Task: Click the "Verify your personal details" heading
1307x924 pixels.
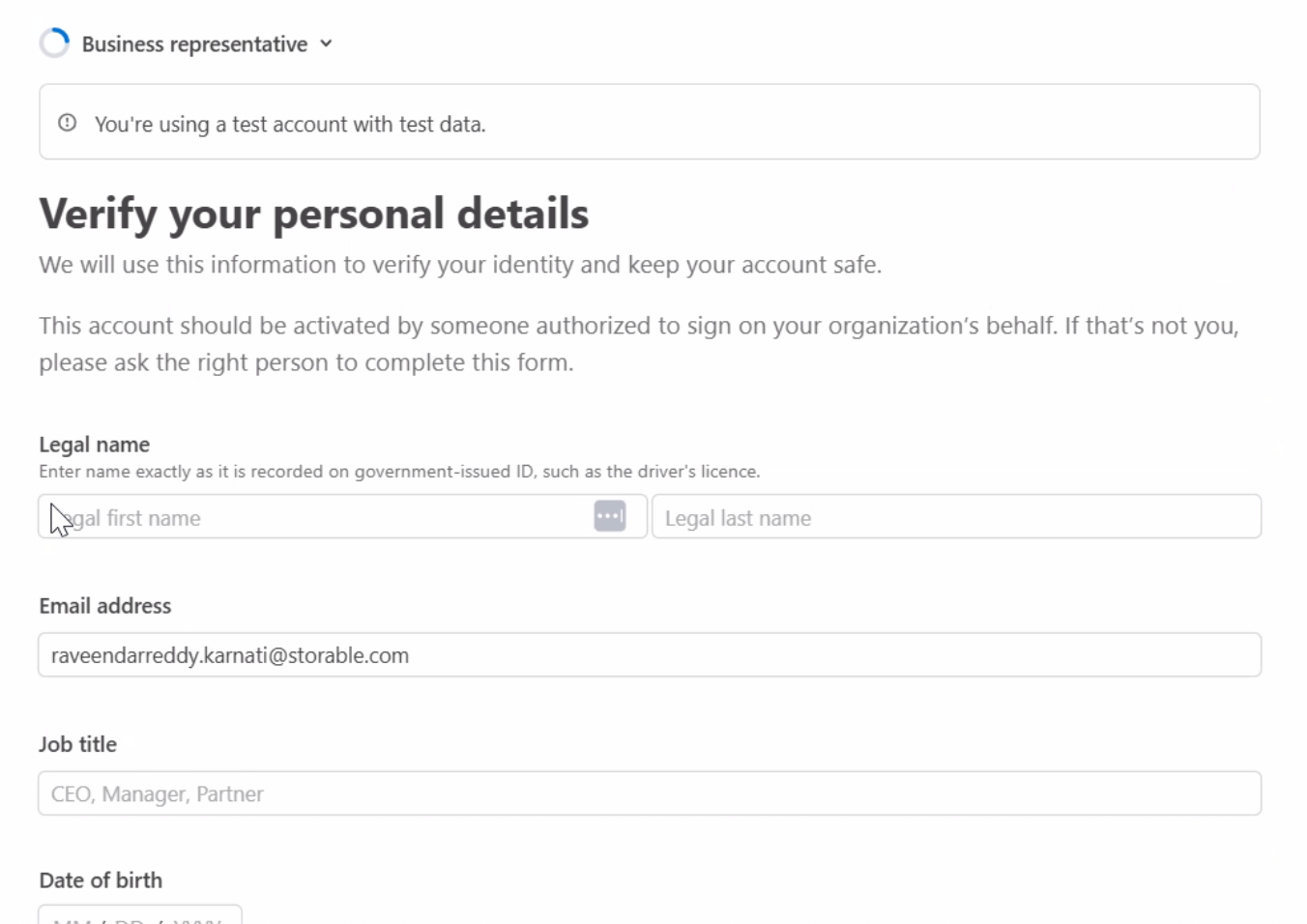Action: [x=313, y=214]
